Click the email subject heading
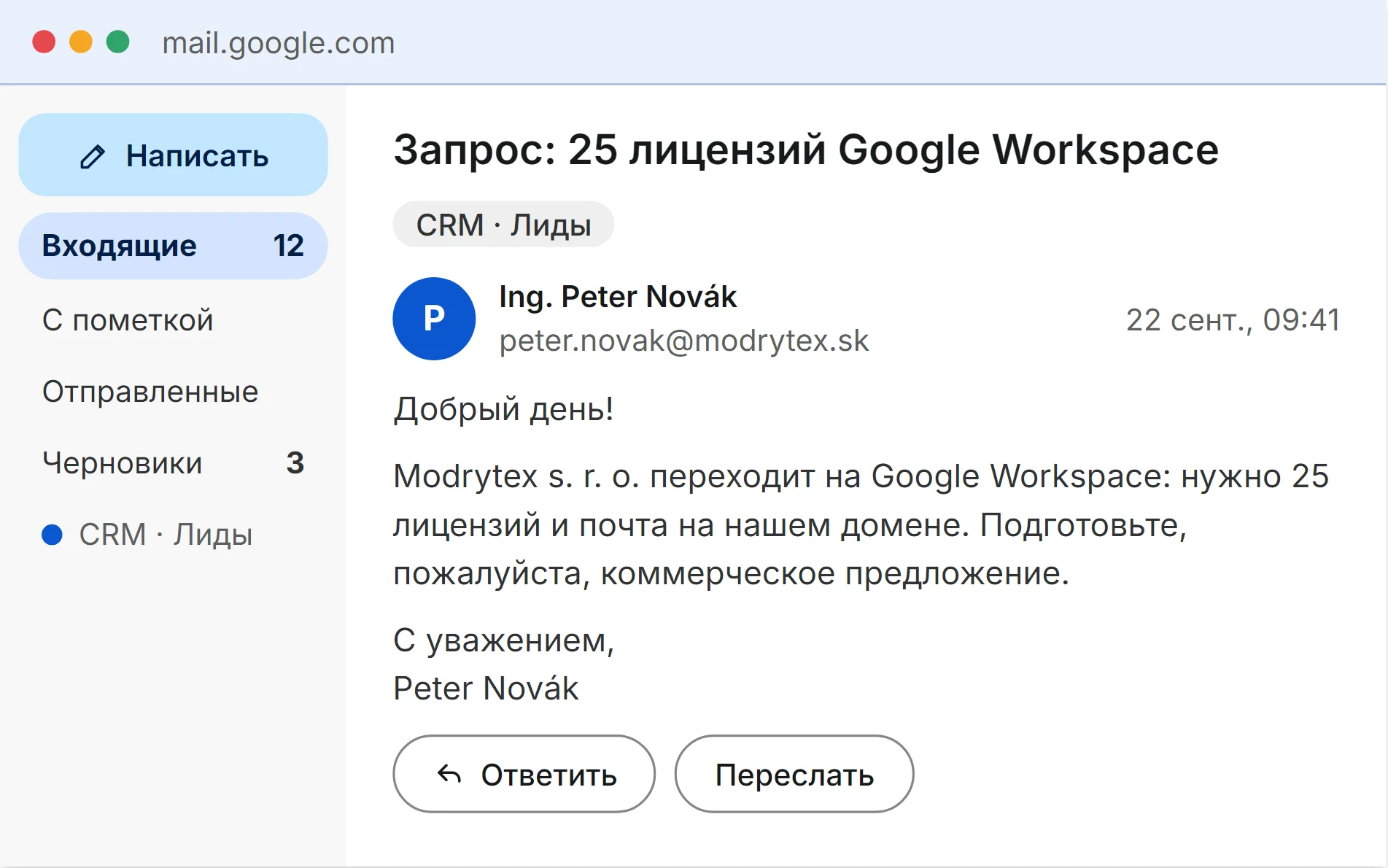Screen dimensions: 1388x868 [x=806, y=150]
